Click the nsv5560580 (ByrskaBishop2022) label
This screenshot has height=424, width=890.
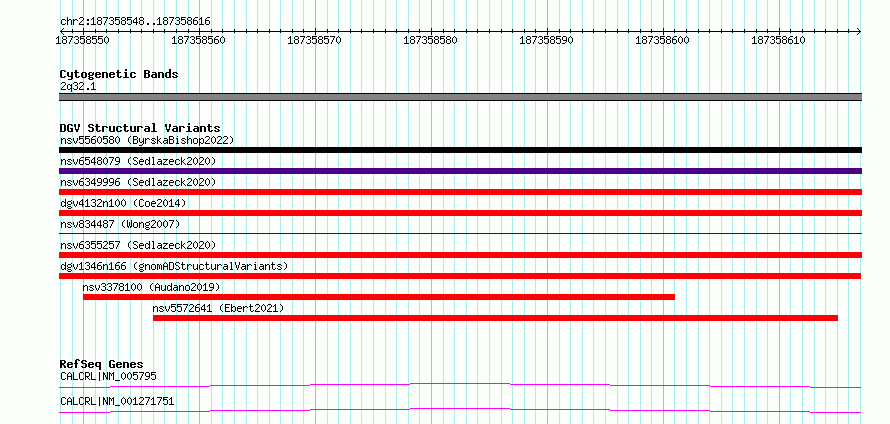[x=147, y=140]
